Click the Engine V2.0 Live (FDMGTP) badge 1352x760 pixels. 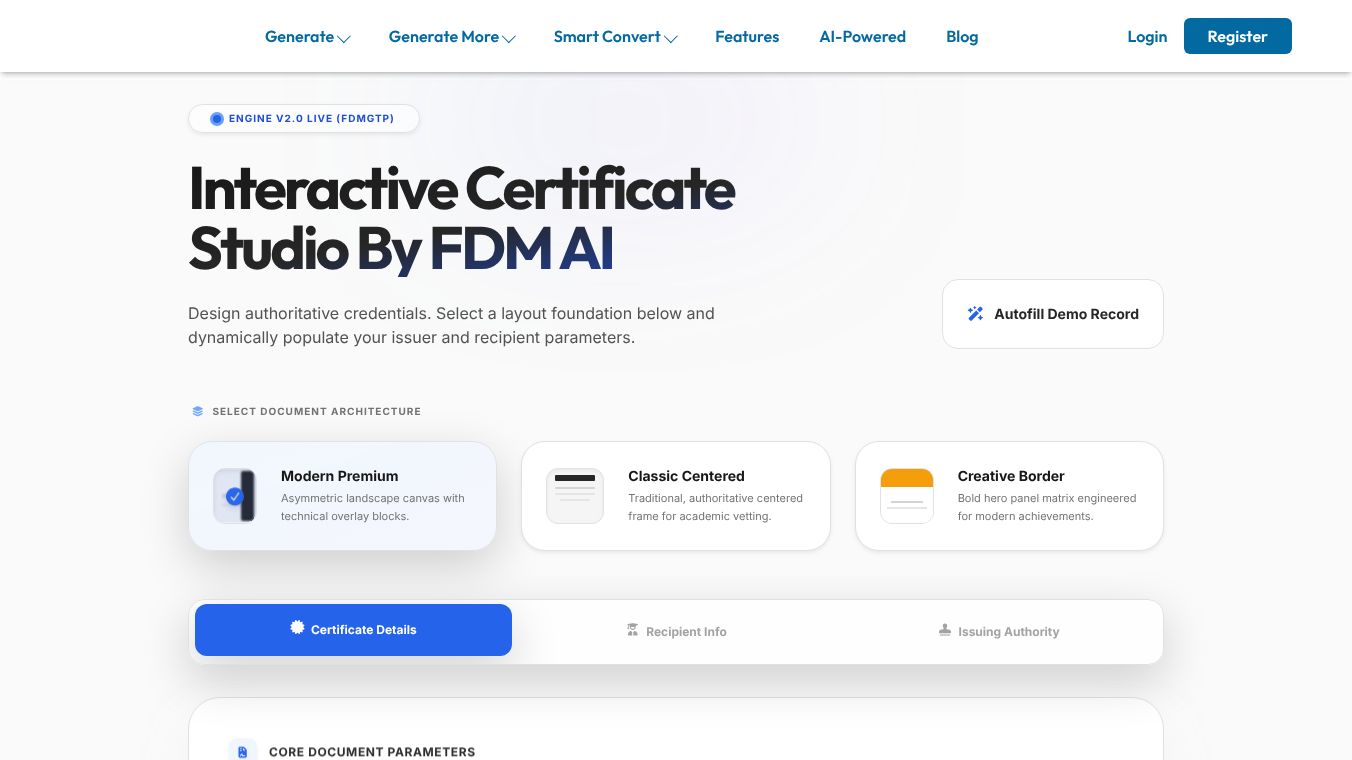tap(304, 119)
